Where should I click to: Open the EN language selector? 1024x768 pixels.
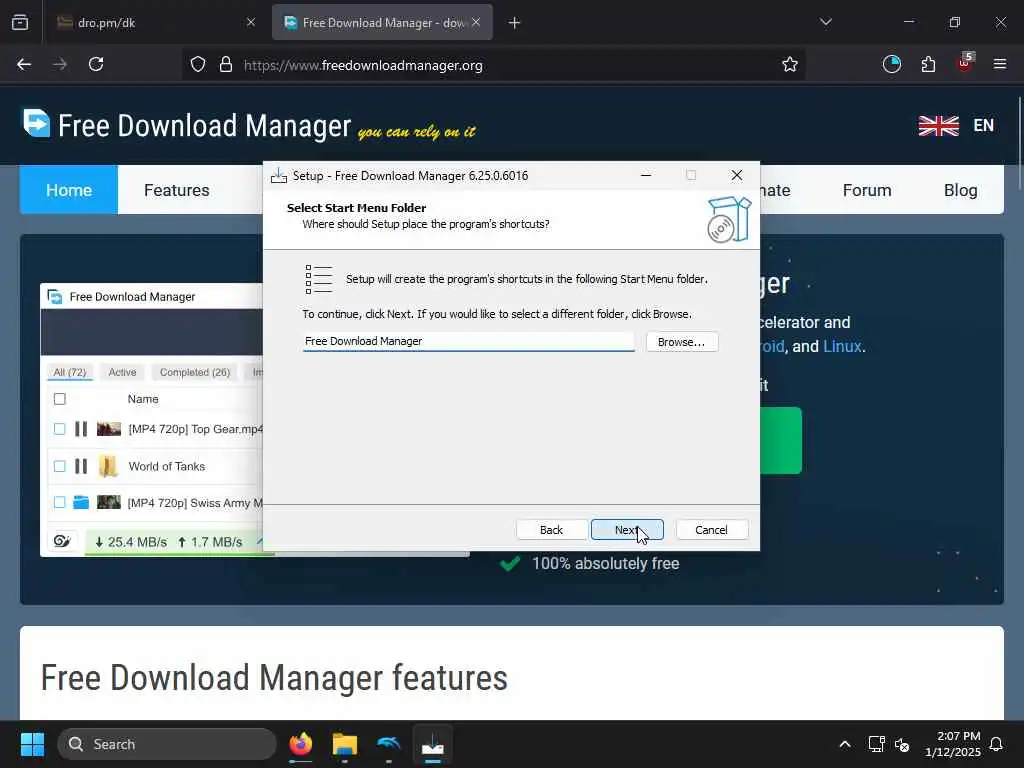click(984, 125)
